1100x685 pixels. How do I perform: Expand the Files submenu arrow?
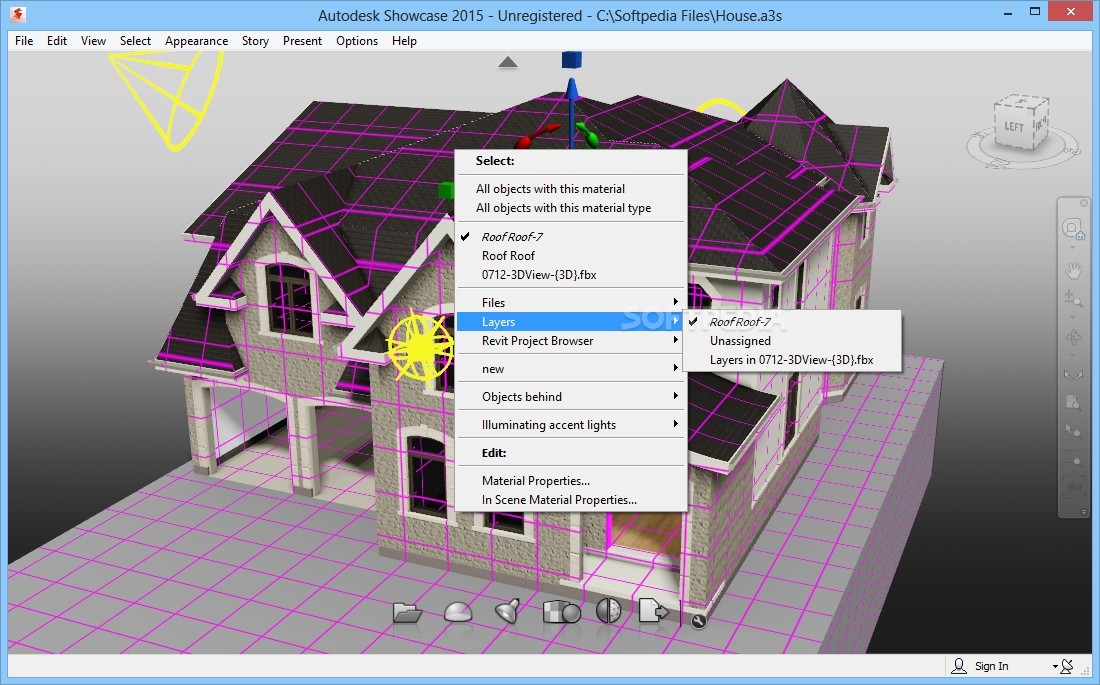coord(676,302)
